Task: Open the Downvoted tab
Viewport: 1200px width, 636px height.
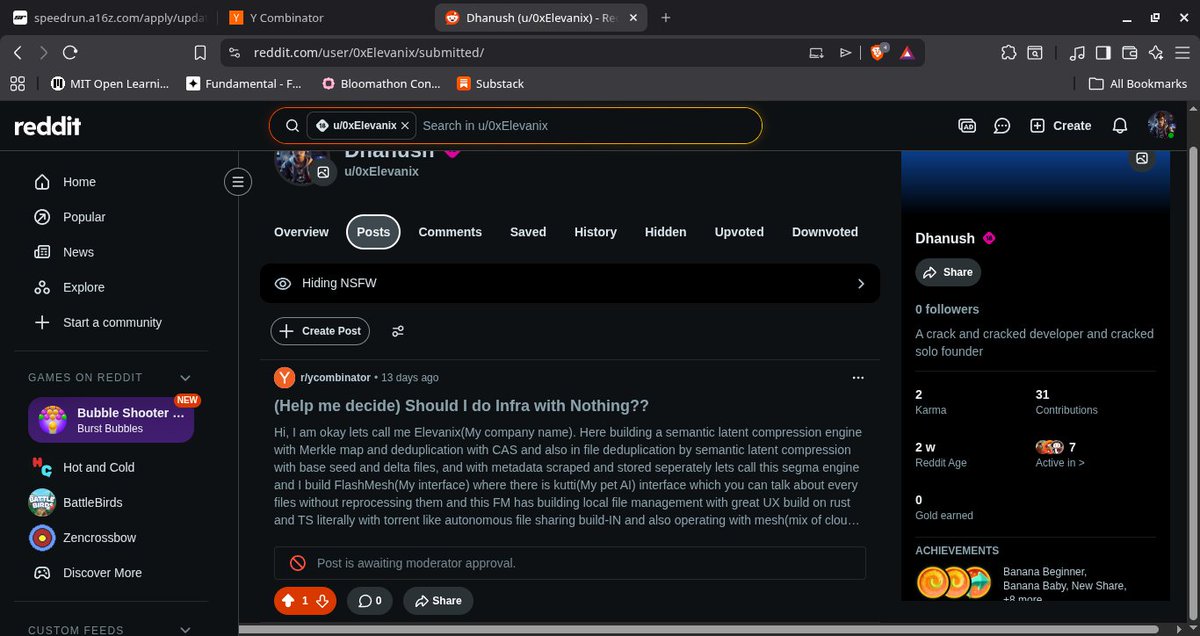Action: (x=825, y=232)
